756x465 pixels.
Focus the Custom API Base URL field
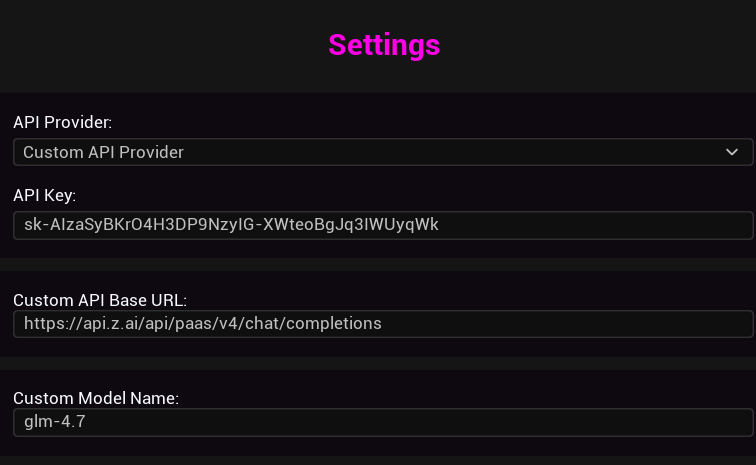382,324
